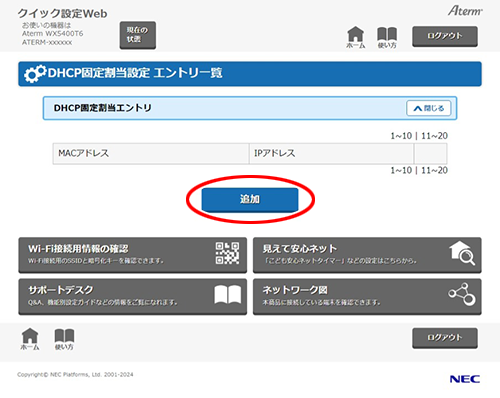Go to Home via top house icon
The height and width of the screenshot is (398, 500).
click(355, 37)
